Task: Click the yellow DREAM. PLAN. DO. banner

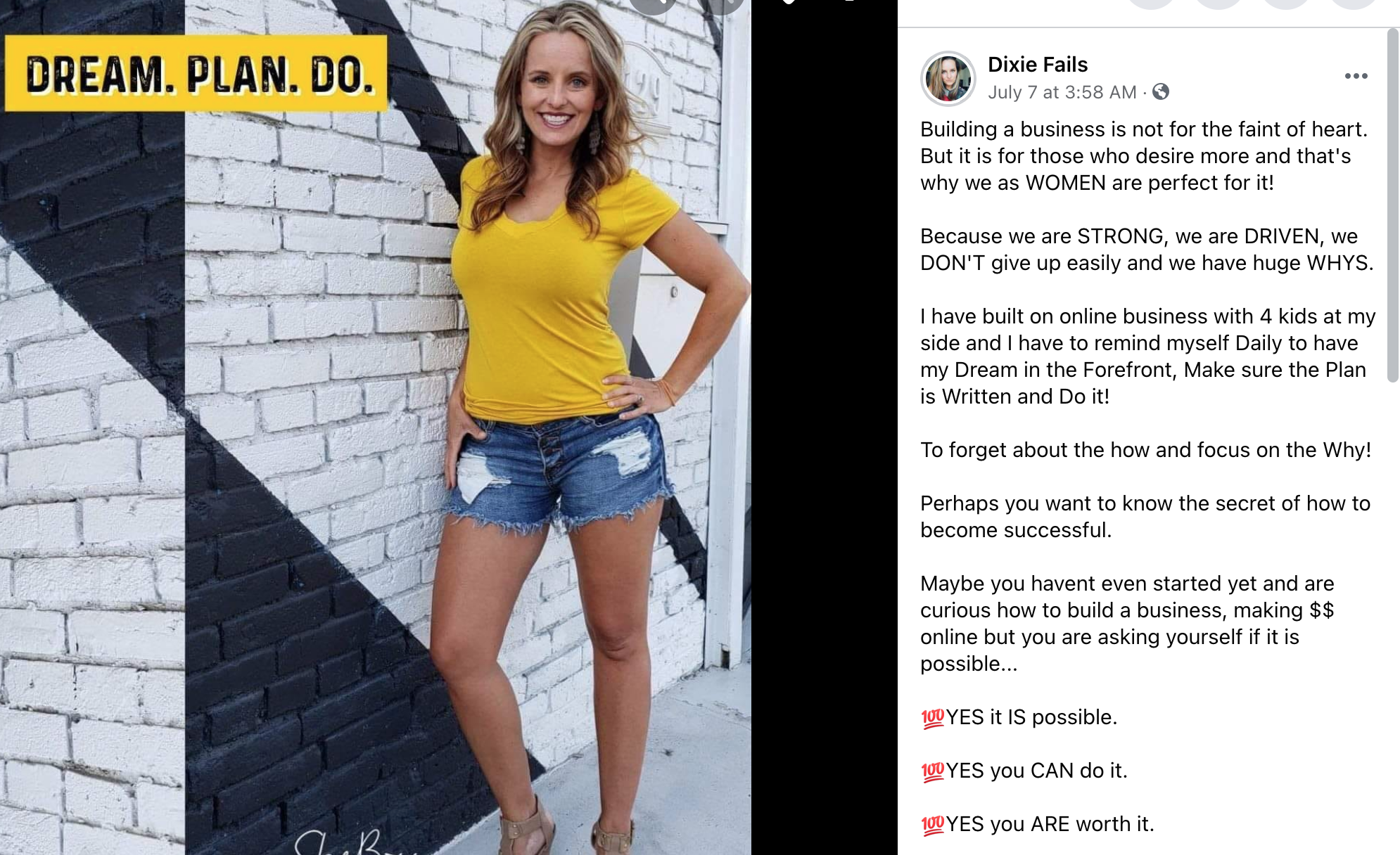Action: 196,73
